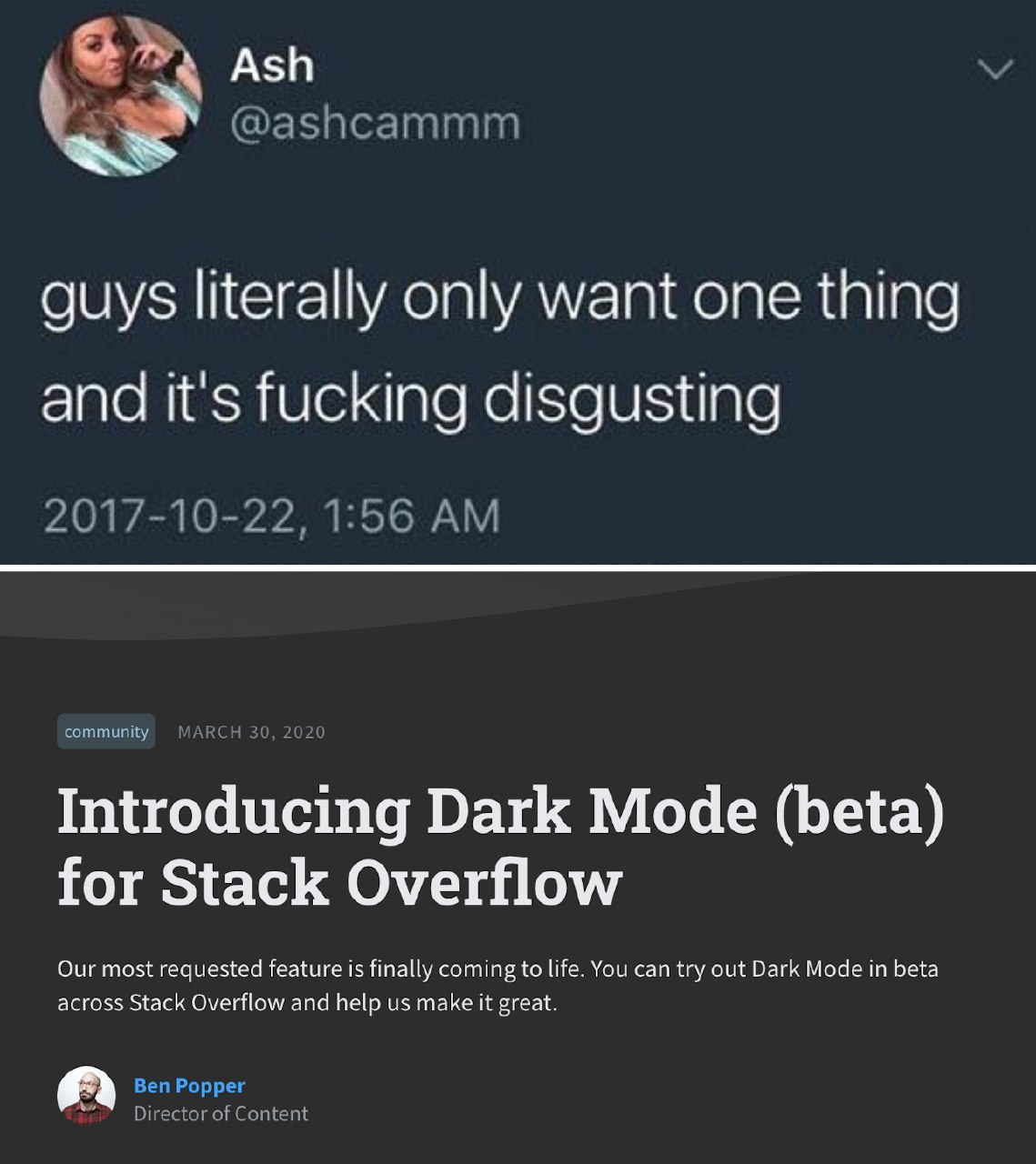Click the word 'fucking' in the tweet
This screenshot has width=1036, height=1164.
click(360, 401)
